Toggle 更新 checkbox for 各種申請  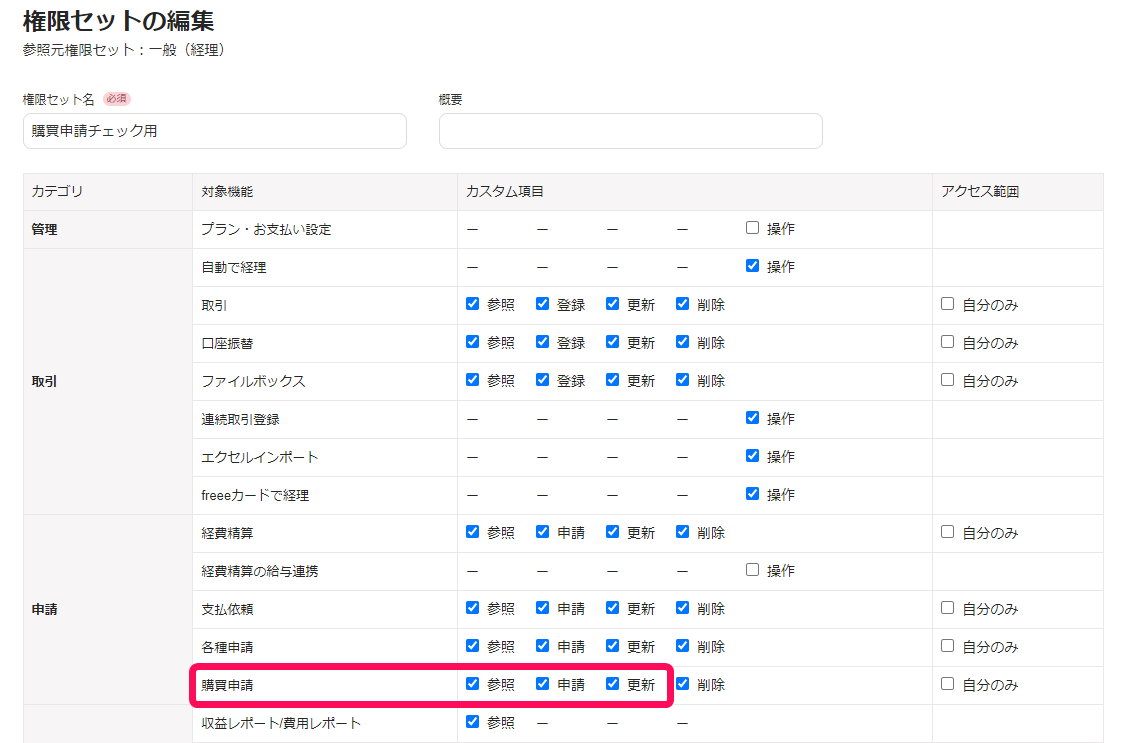click(612, 645)
